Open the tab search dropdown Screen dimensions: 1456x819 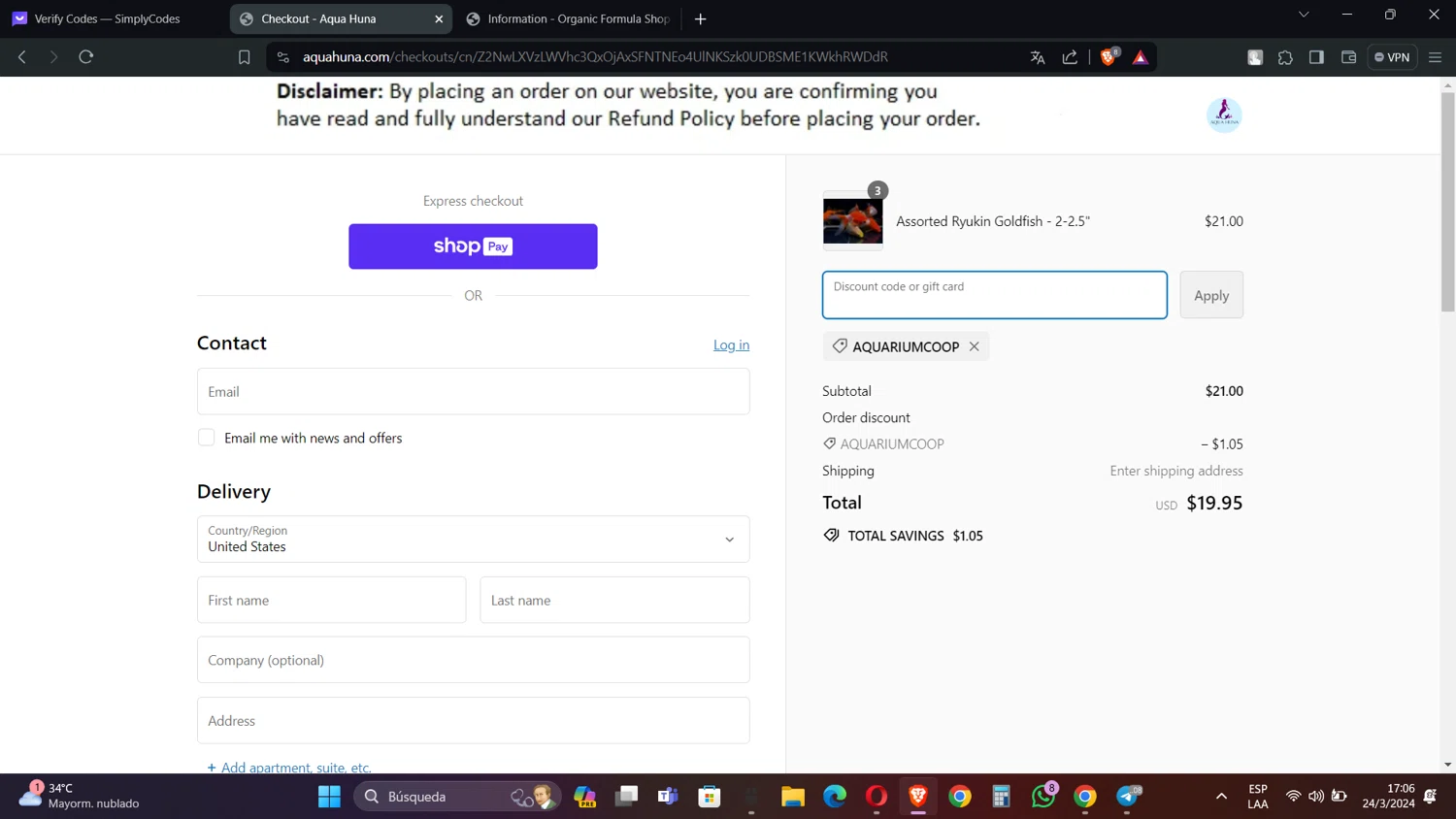coord(1304,15)
